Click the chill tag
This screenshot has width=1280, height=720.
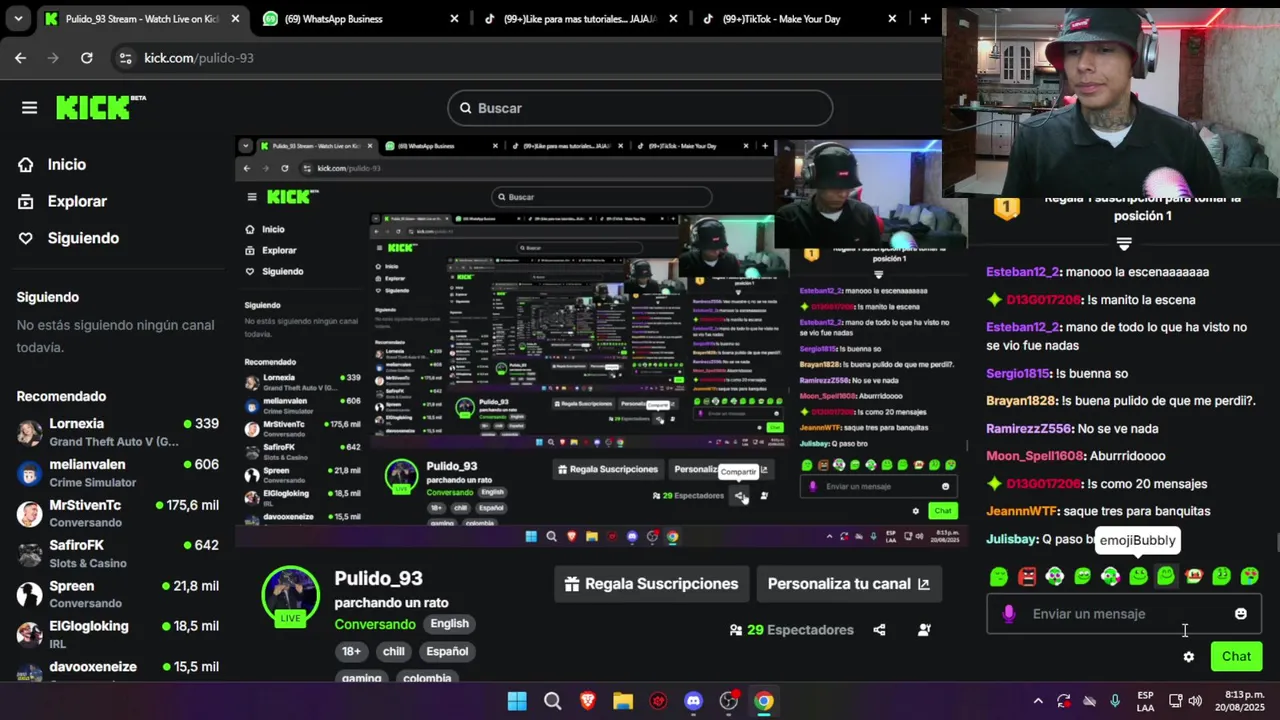pos(394,651)
